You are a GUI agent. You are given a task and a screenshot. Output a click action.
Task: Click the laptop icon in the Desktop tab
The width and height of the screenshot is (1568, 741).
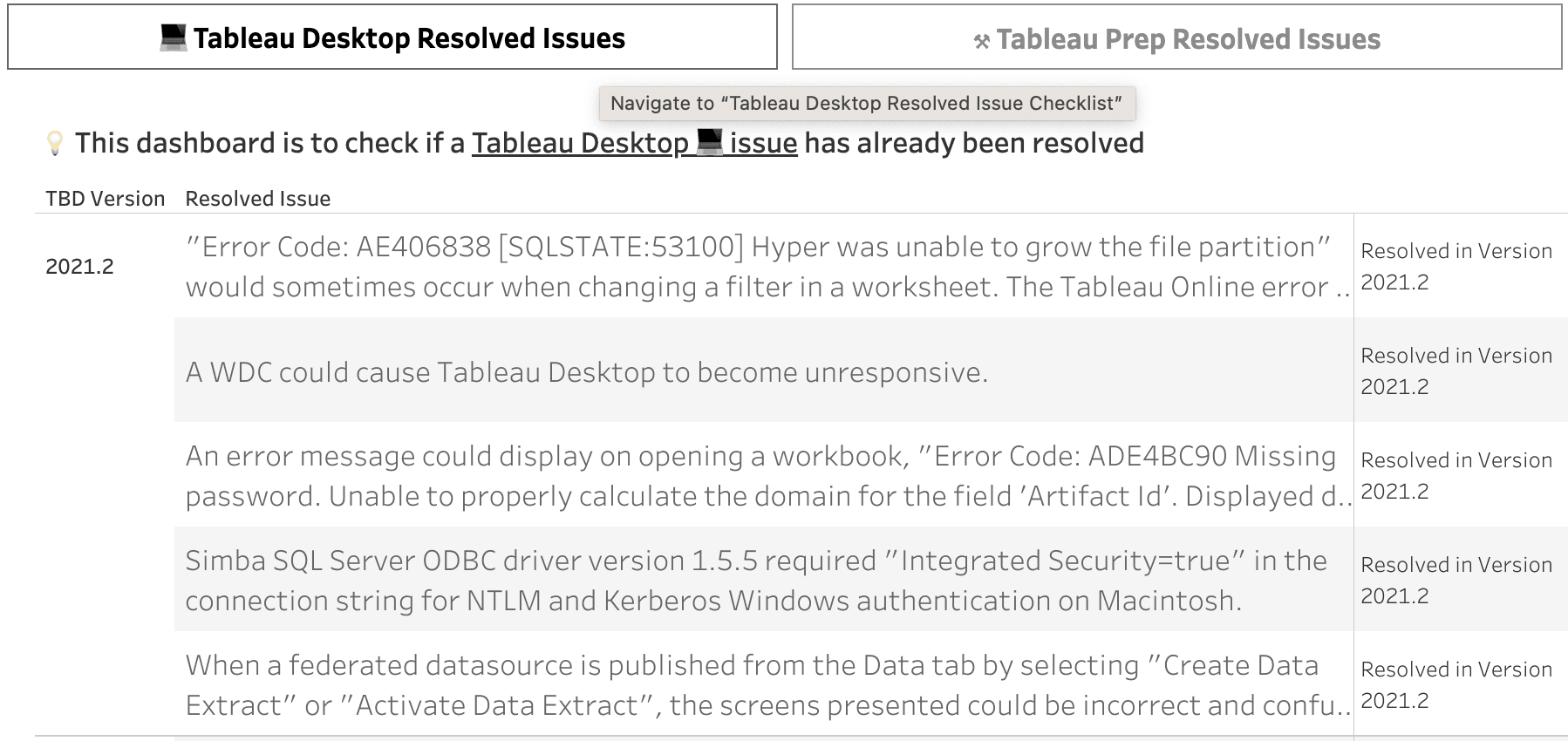(x=173, y=37)
